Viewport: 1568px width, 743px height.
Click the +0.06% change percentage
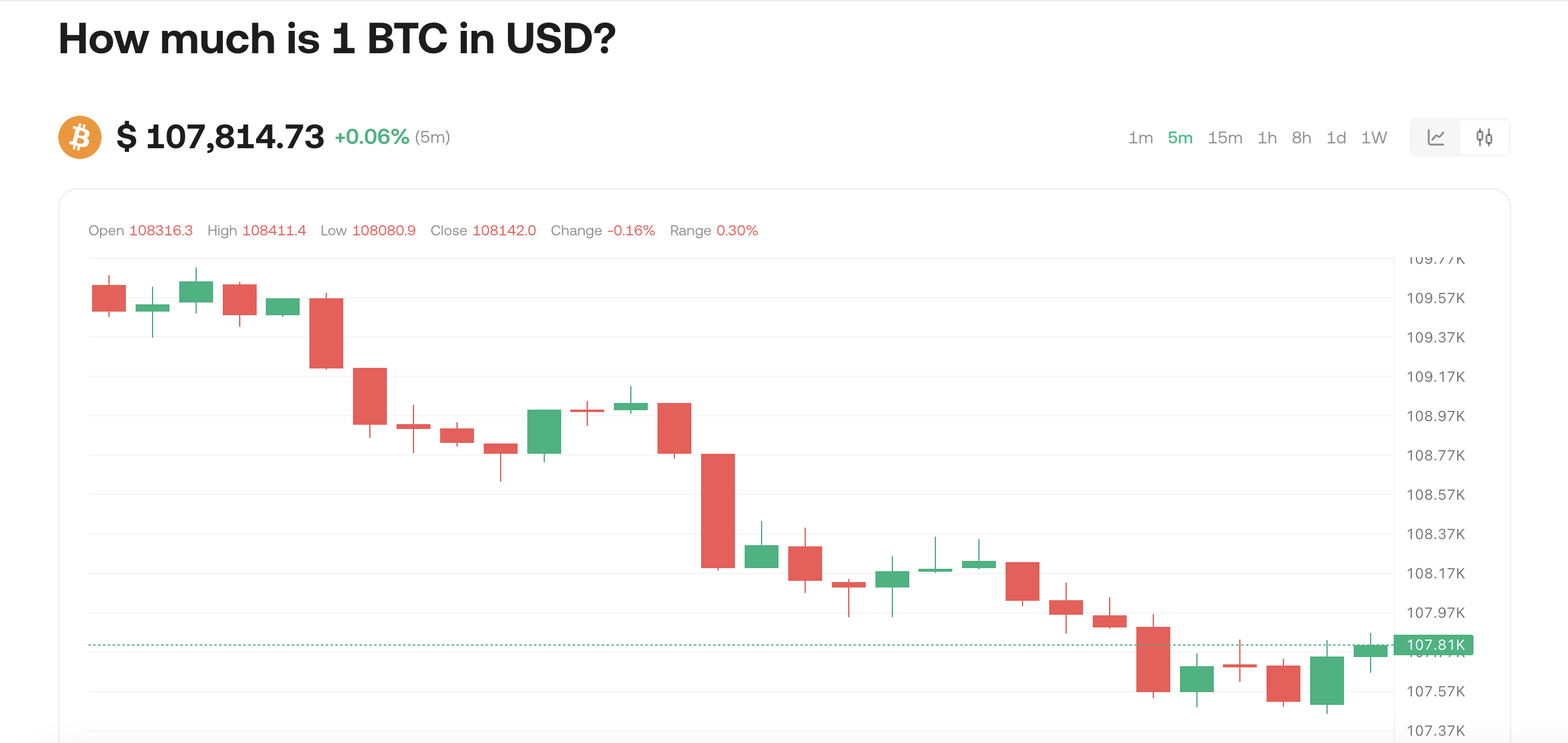click(x=371, y=137)
